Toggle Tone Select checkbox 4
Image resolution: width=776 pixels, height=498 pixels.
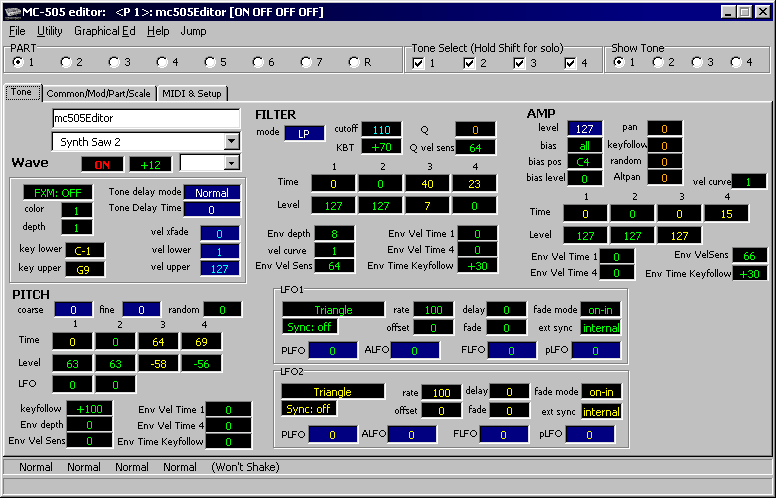pos(570,63)
